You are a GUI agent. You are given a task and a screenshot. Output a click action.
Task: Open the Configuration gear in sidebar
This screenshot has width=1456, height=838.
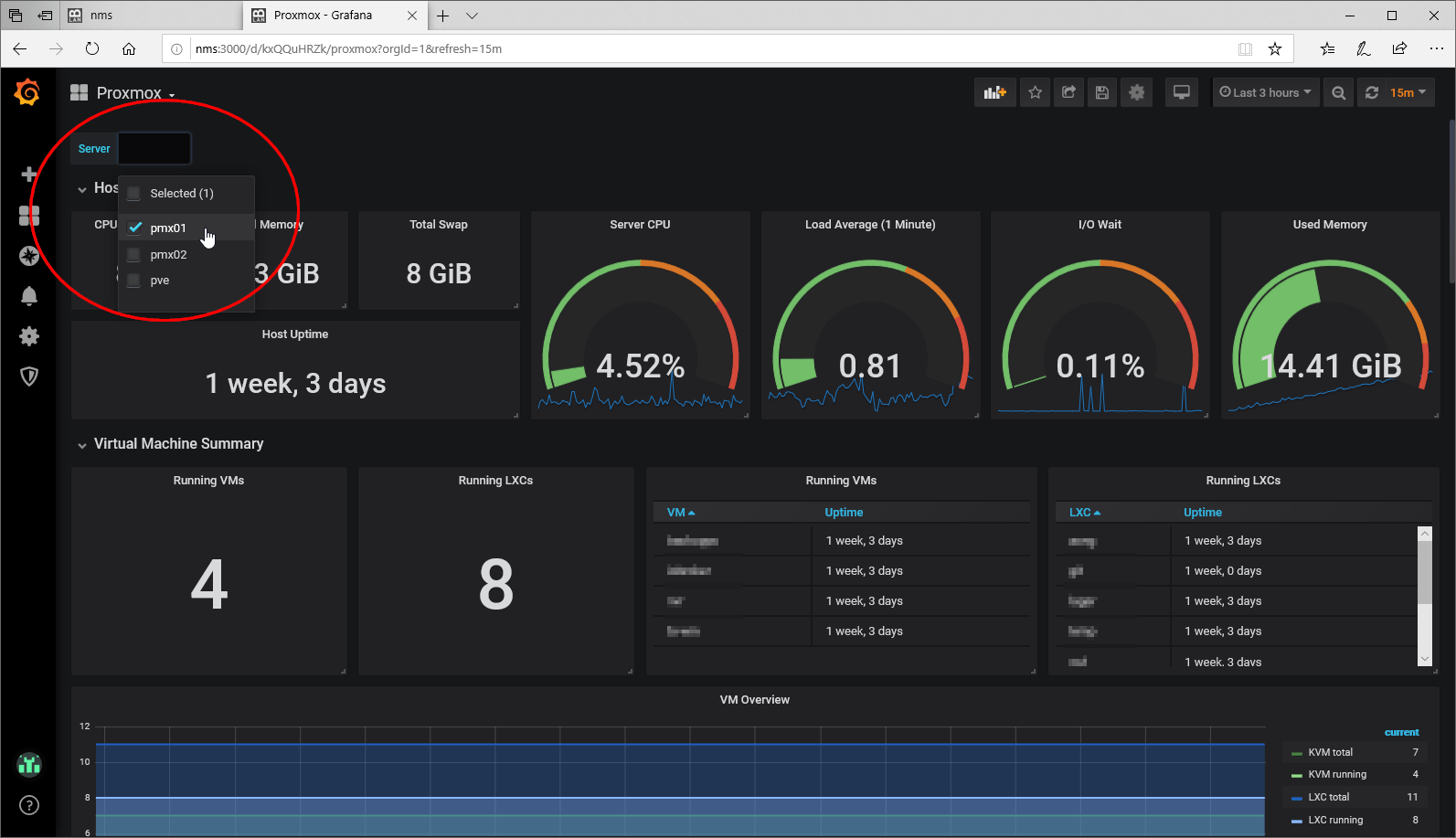[29, 336]
